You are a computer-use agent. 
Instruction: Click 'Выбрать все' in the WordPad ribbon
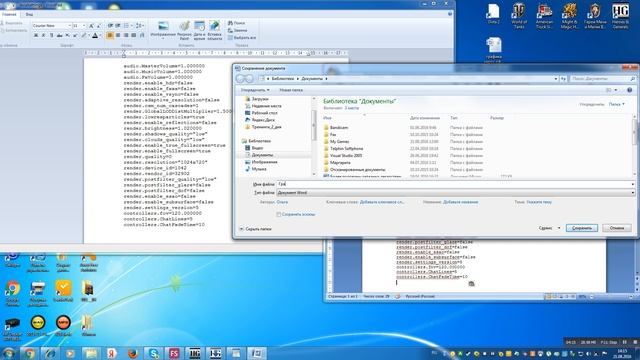coord(242,38)
